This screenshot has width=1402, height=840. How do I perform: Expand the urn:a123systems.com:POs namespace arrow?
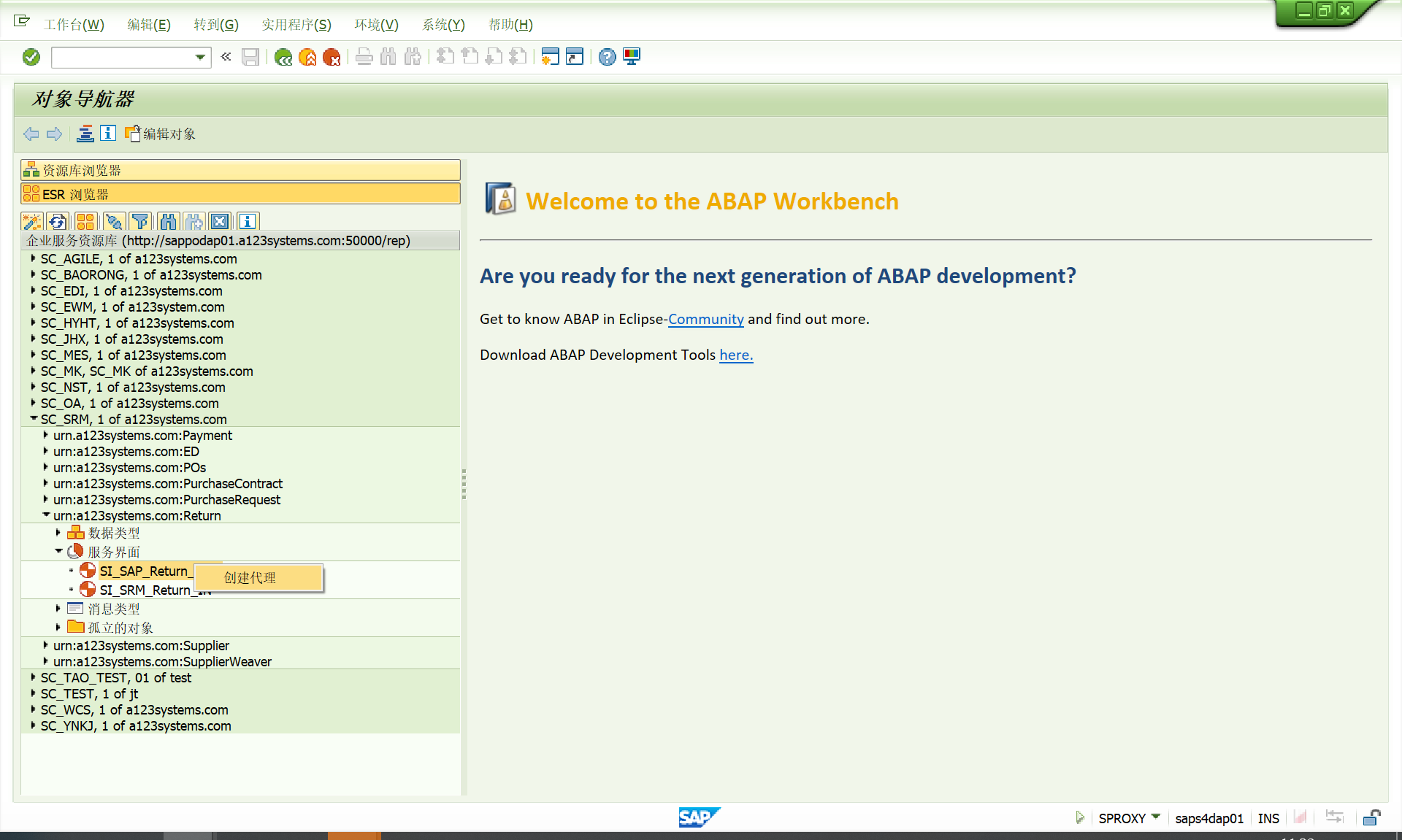(x=45, y=467)
